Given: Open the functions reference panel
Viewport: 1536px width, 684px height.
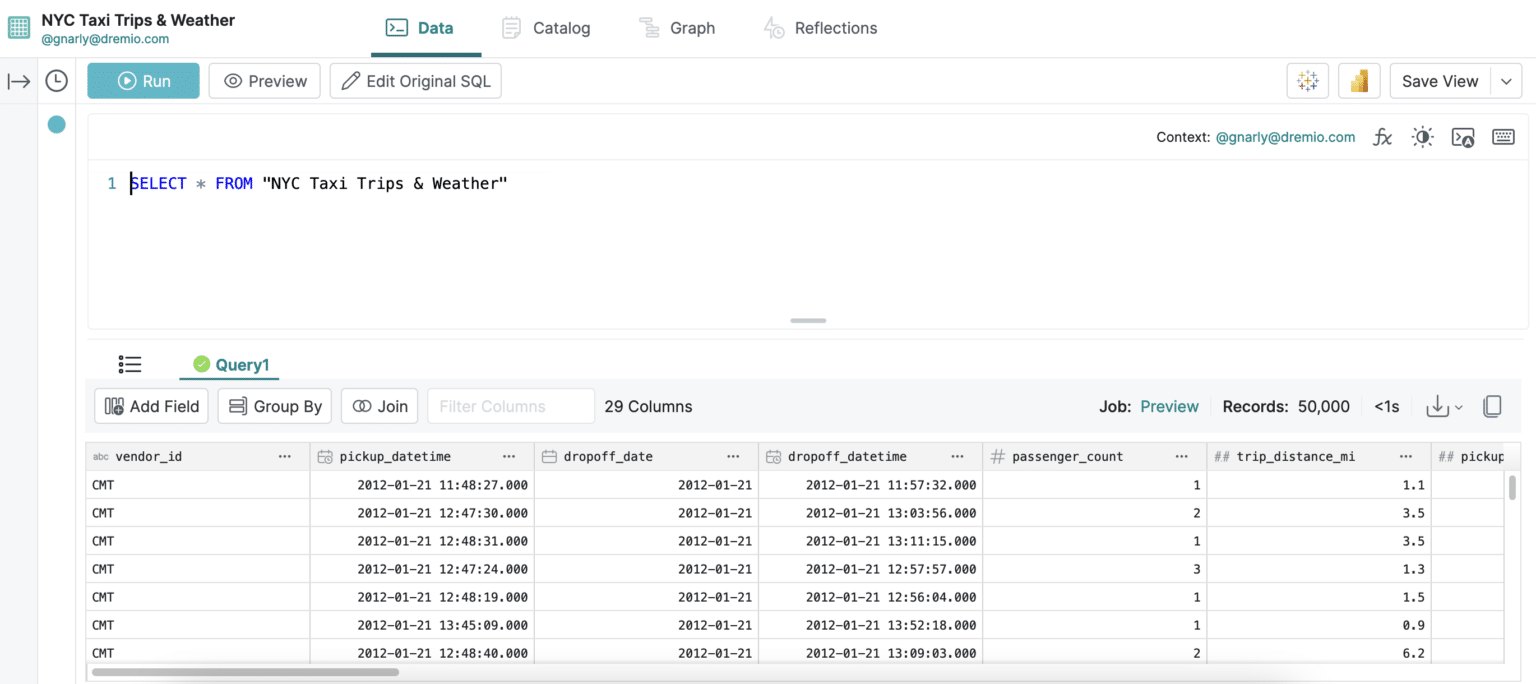Looking at the screenshot, I should tap(1382, 137).
